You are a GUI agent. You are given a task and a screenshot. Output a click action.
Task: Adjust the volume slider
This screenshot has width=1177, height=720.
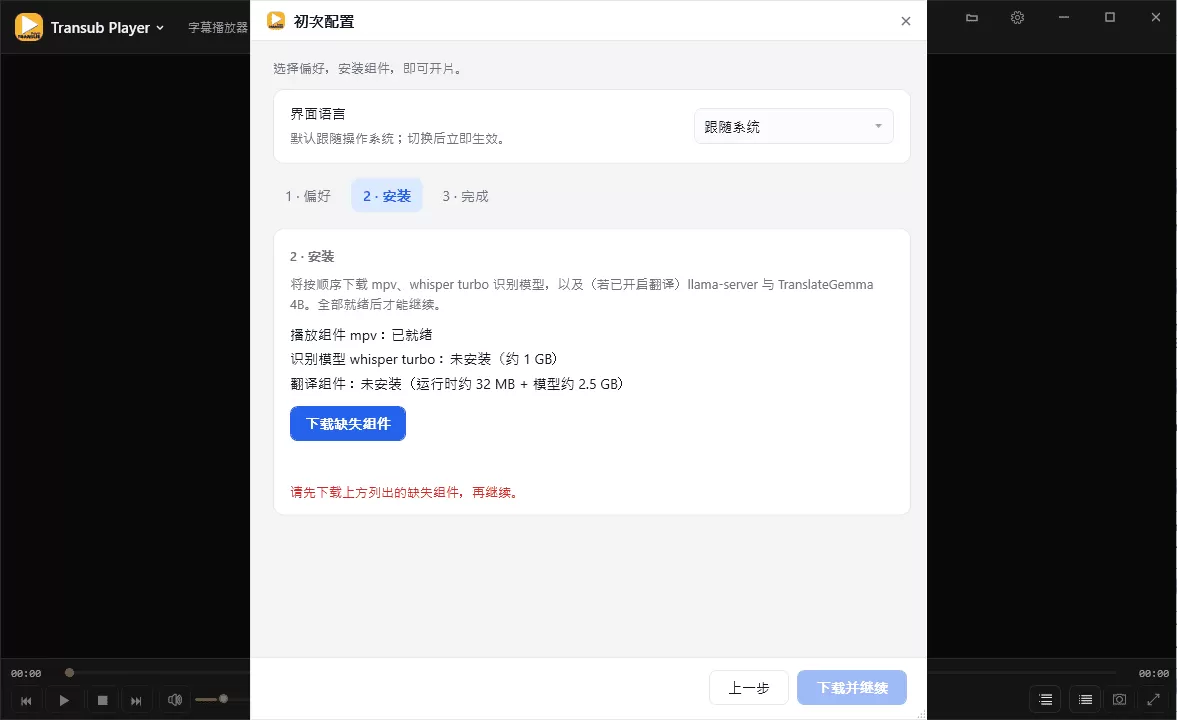coord(221,699)
